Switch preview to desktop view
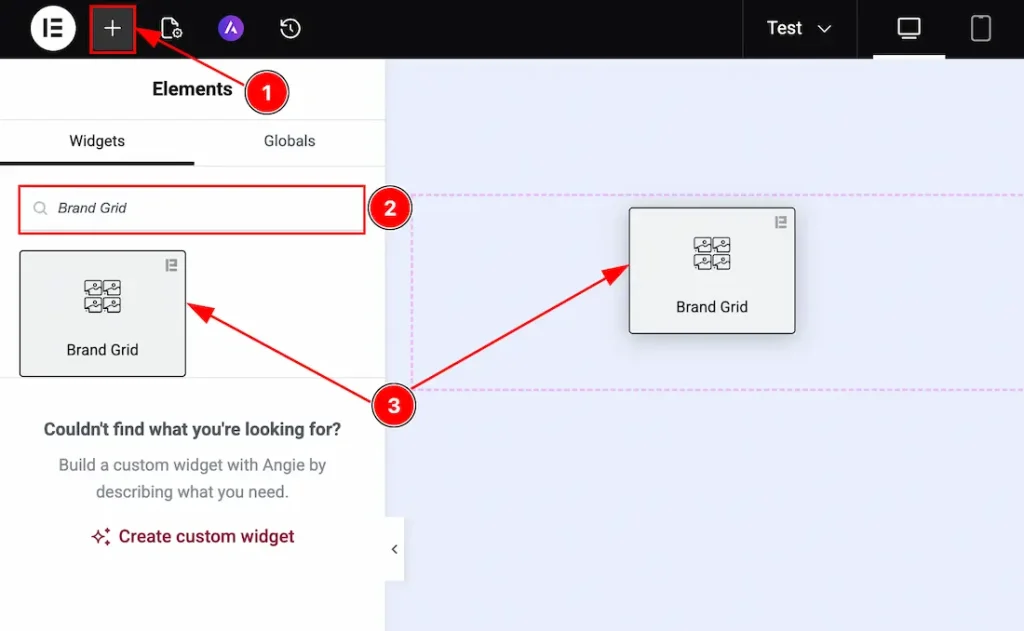This screenshot has height=631, width=1024. pyautogui.click(x=908, y=28)
